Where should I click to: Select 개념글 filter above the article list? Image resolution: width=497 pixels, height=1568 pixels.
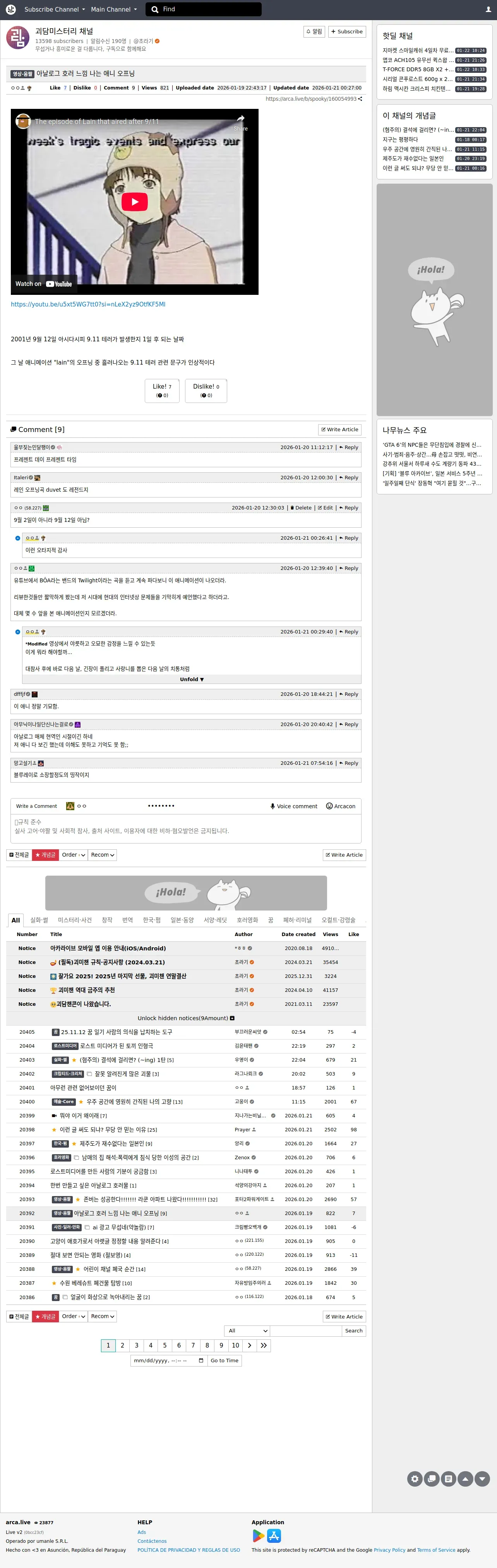pyautogui.click(x=45, y=855)
